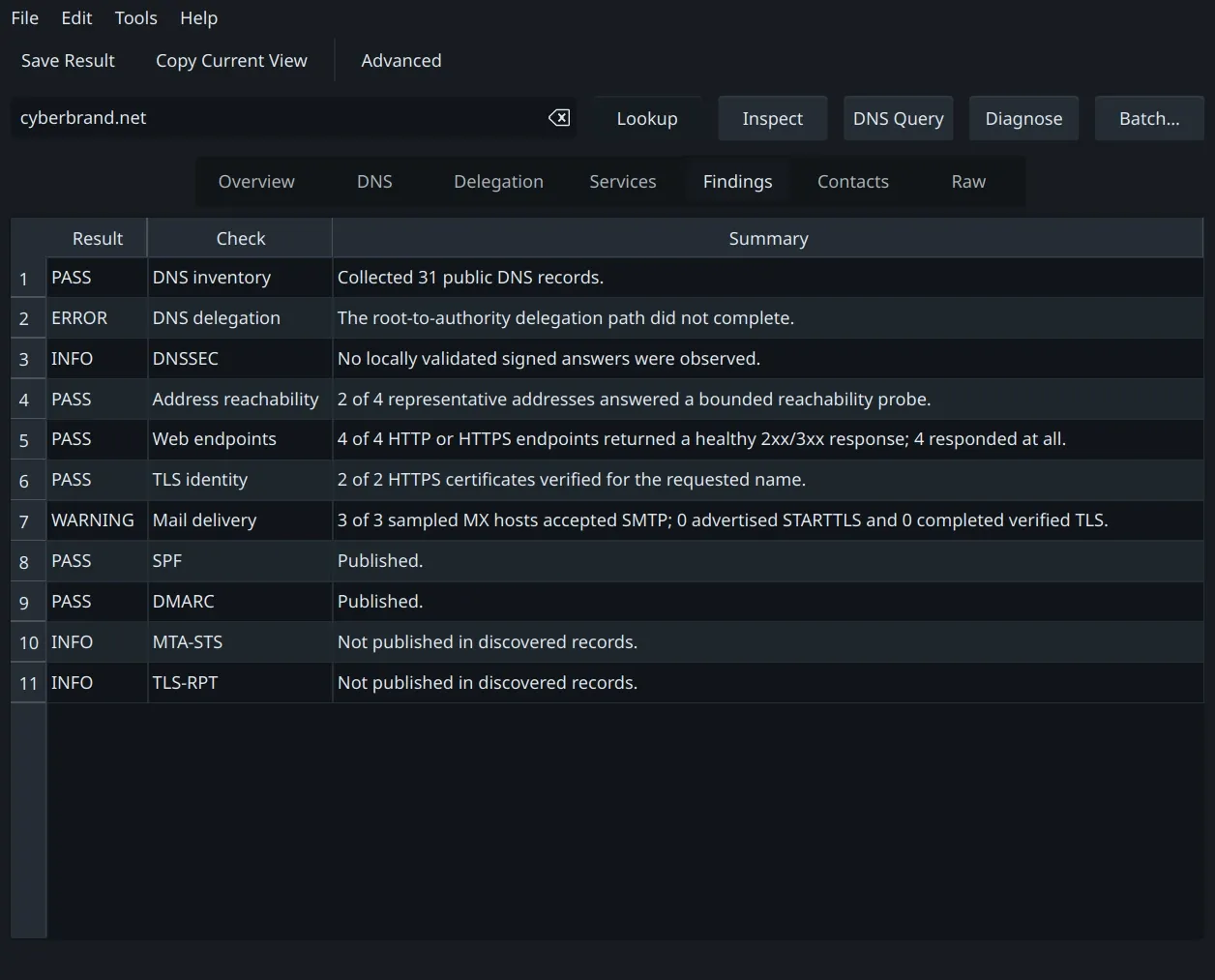Click the TLS identity cell
This screenshot has height=980, width=1215.
coord(240,480)
